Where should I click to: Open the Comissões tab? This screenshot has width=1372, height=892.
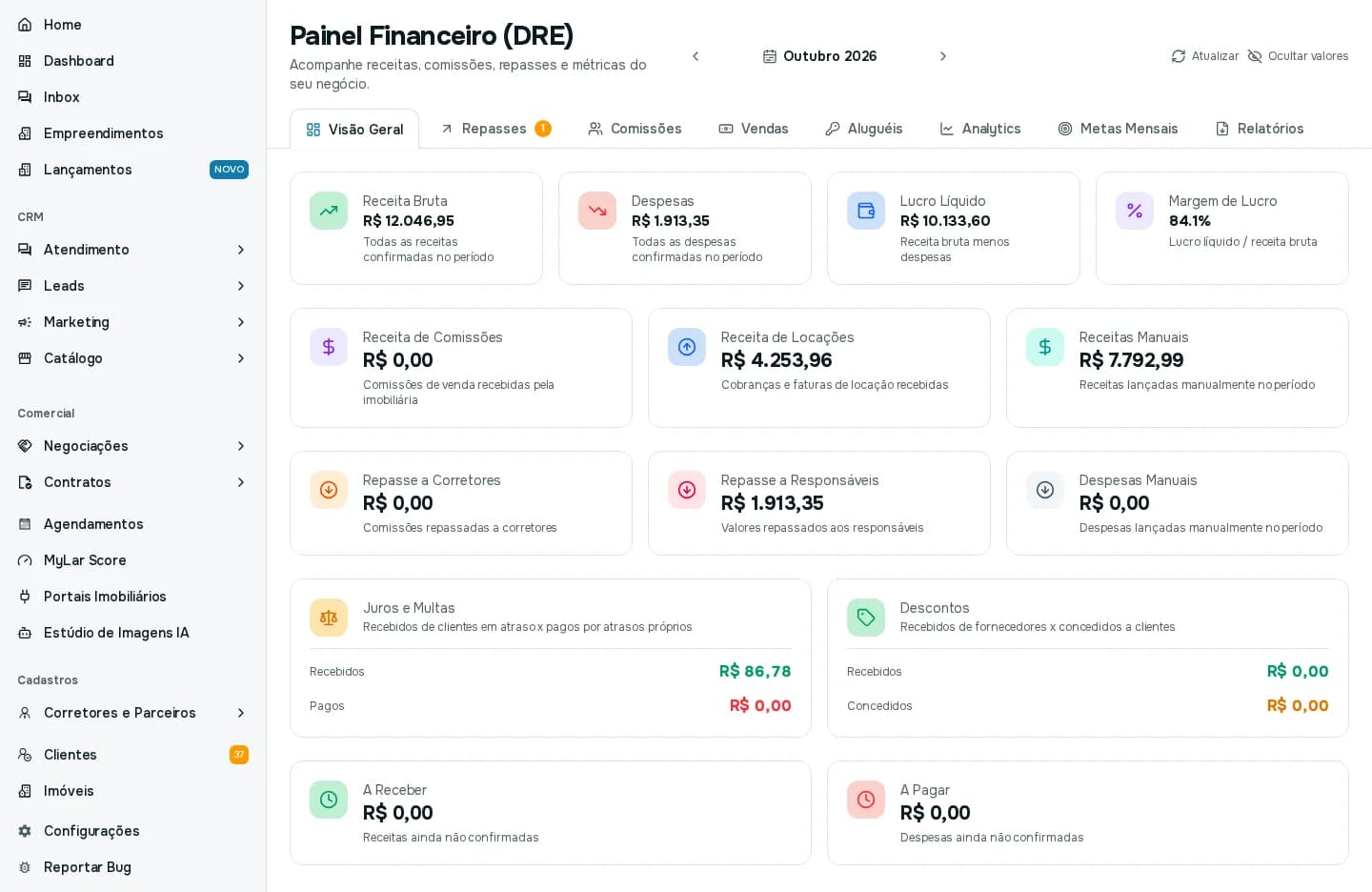point(635,129)
